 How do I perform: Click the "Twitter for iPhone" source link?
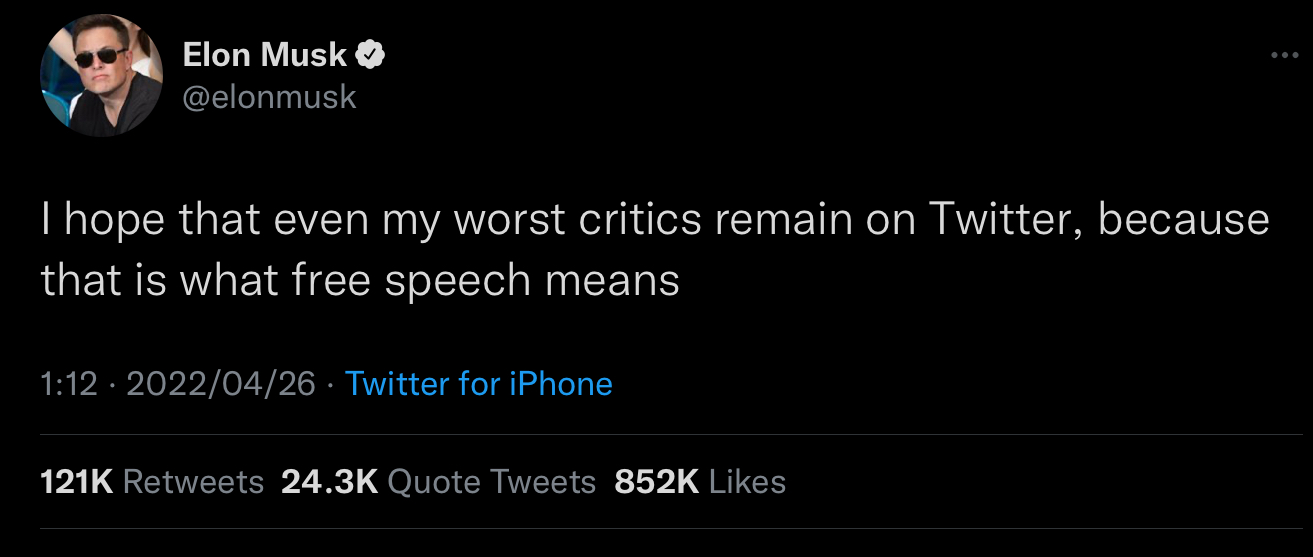point(478,383)
